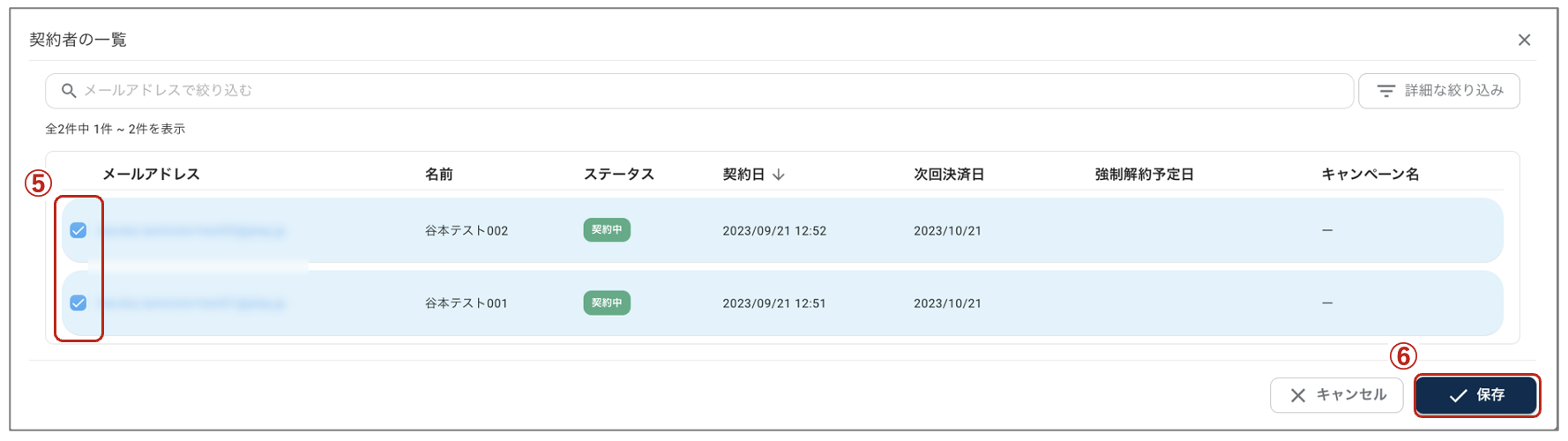
Task: Click the checkmark icon on 保存 button
Action: [1459, 395]
